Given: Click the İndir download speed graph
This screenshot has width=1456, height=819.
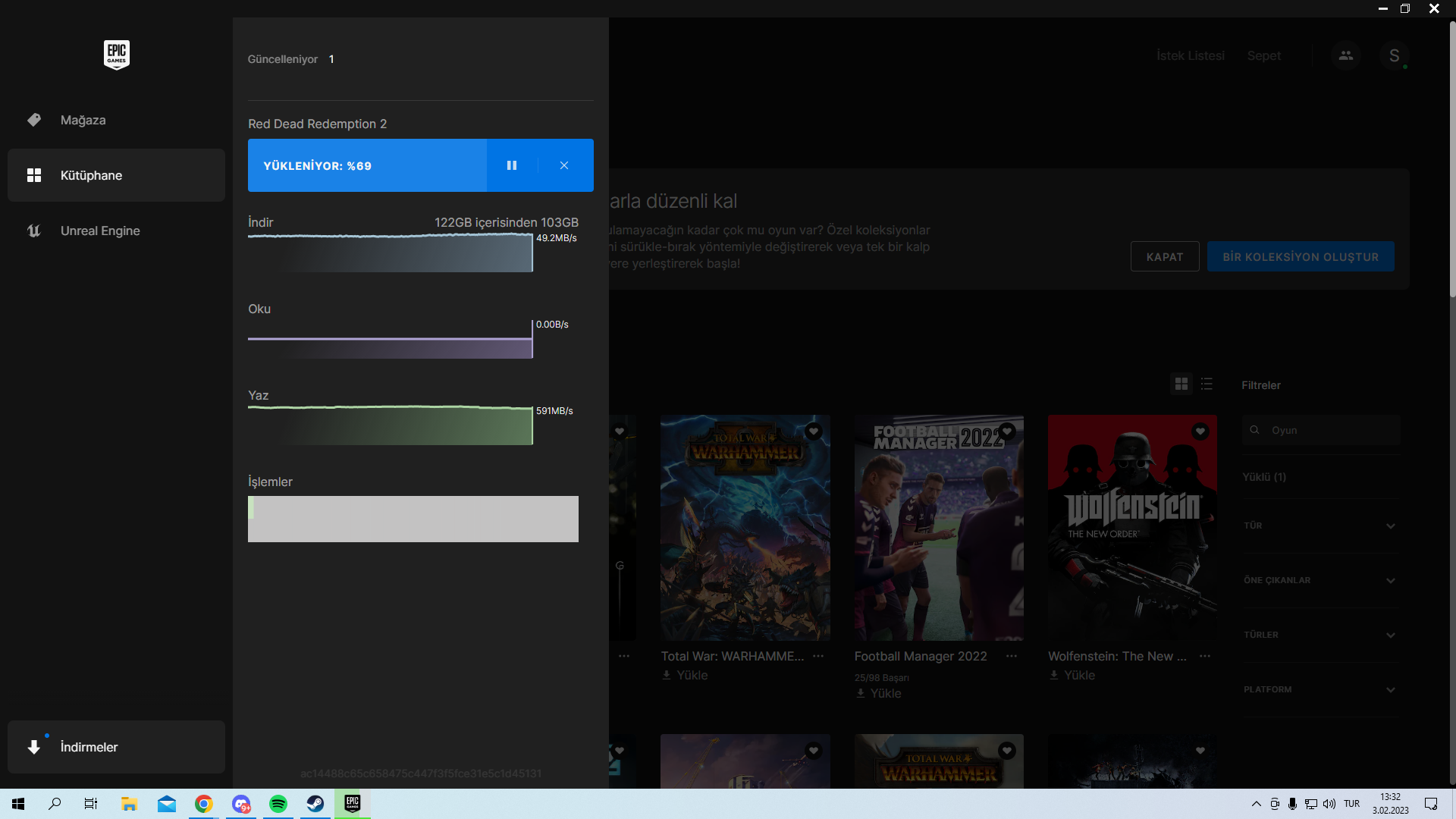Looking at the screenshot, I should tap(390, 253).
